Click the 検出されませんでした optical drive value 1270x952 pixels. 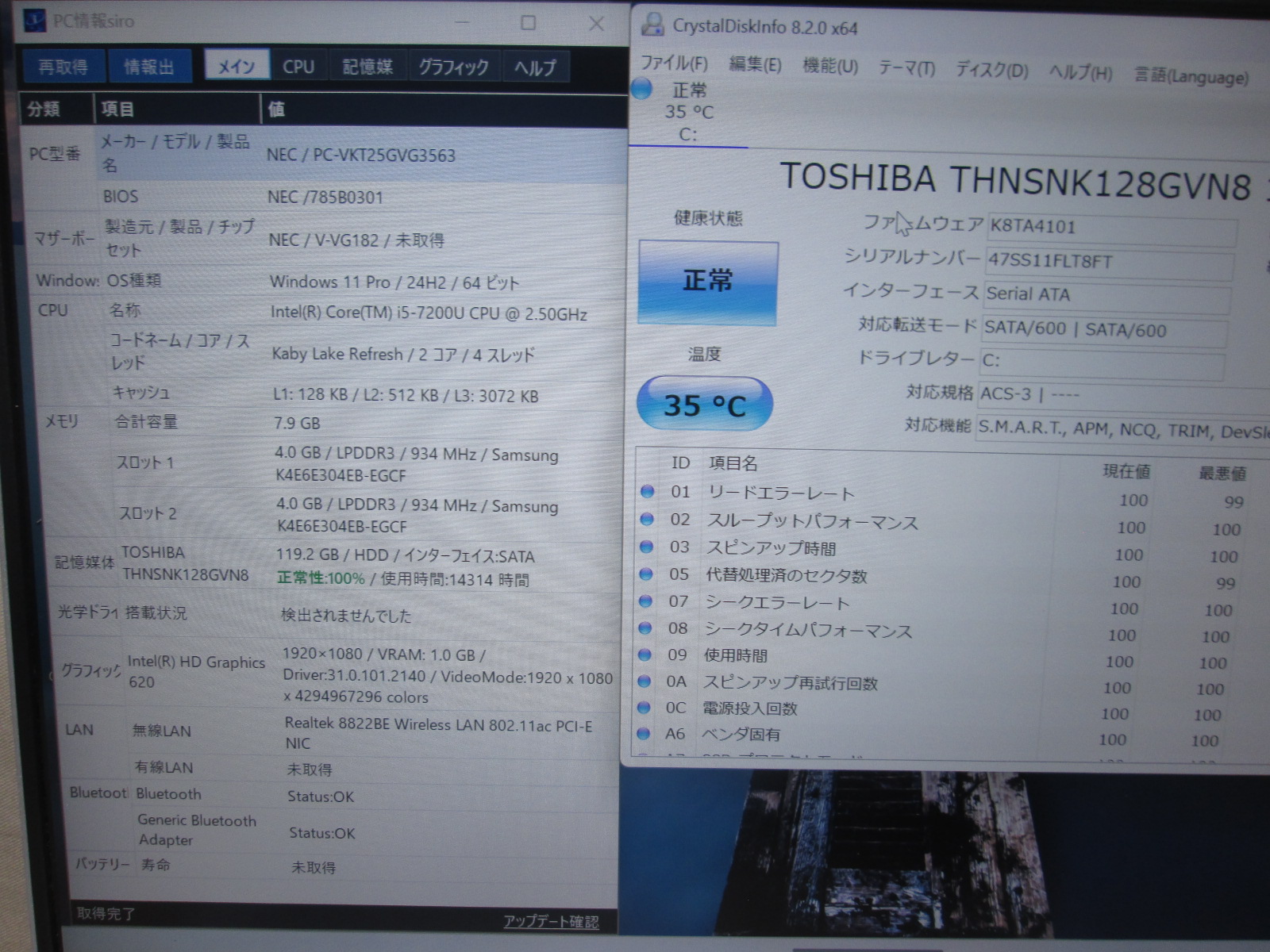tap(346, 615)
